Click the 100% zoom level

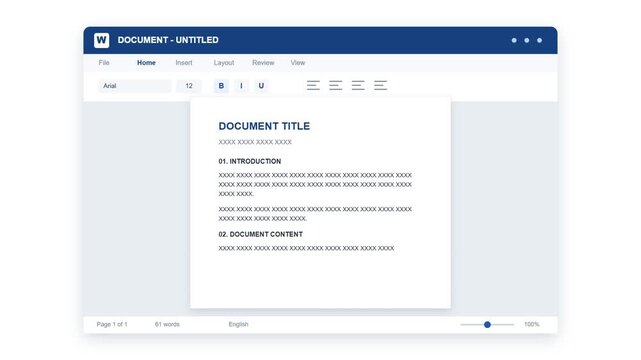532,324
